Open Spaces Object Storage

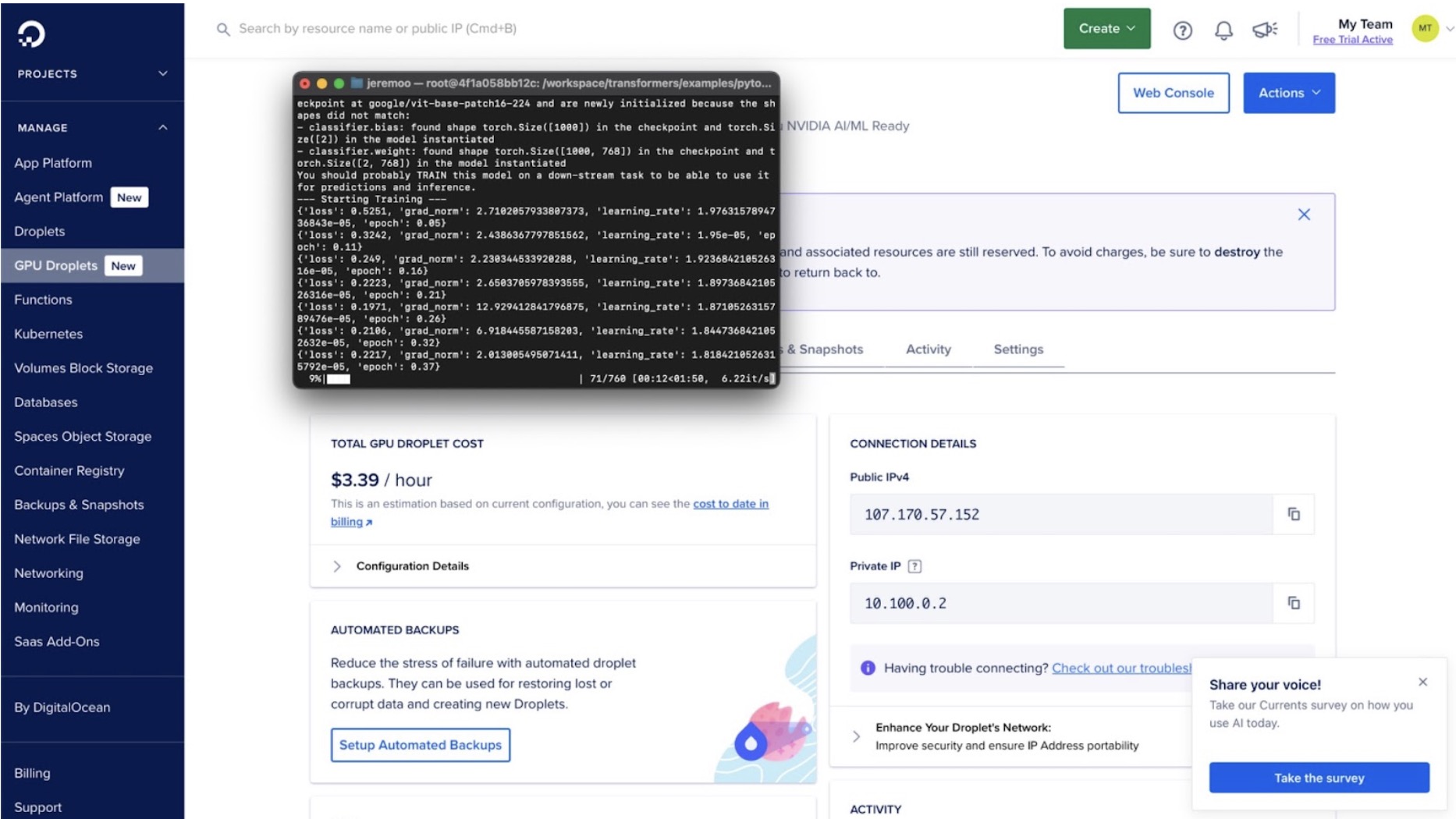(83, 437)
